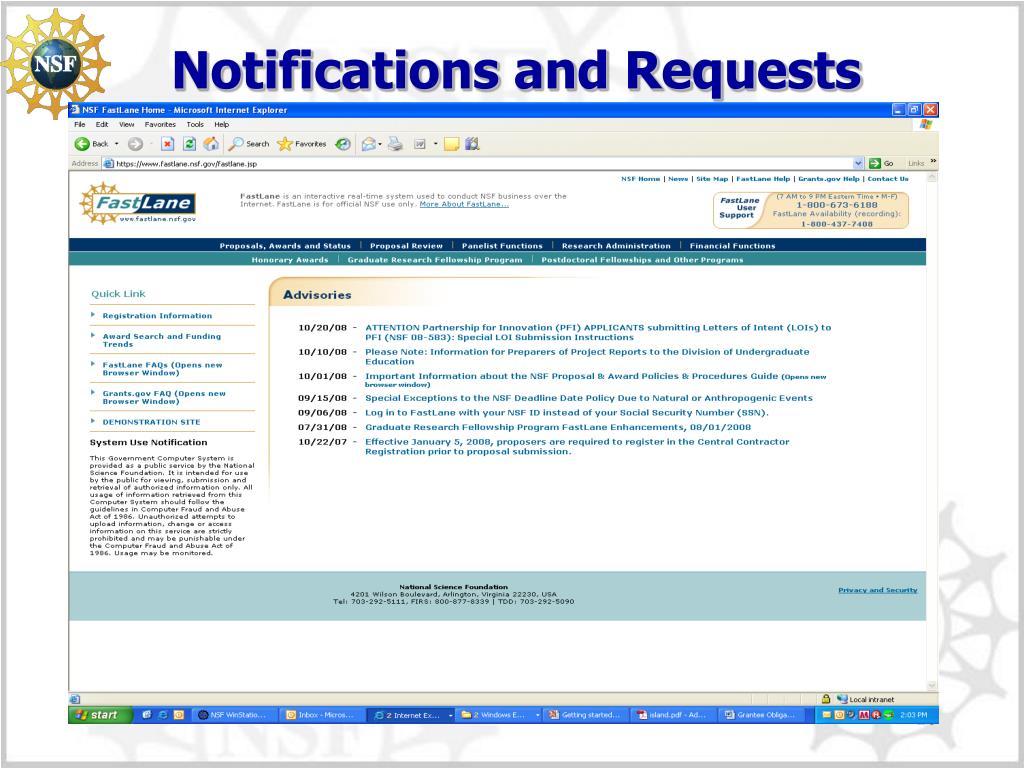The image size is (1024, 768).
Task: Open Special Exceptions to NSF Deadline advisory
Action: coord(588,398)
